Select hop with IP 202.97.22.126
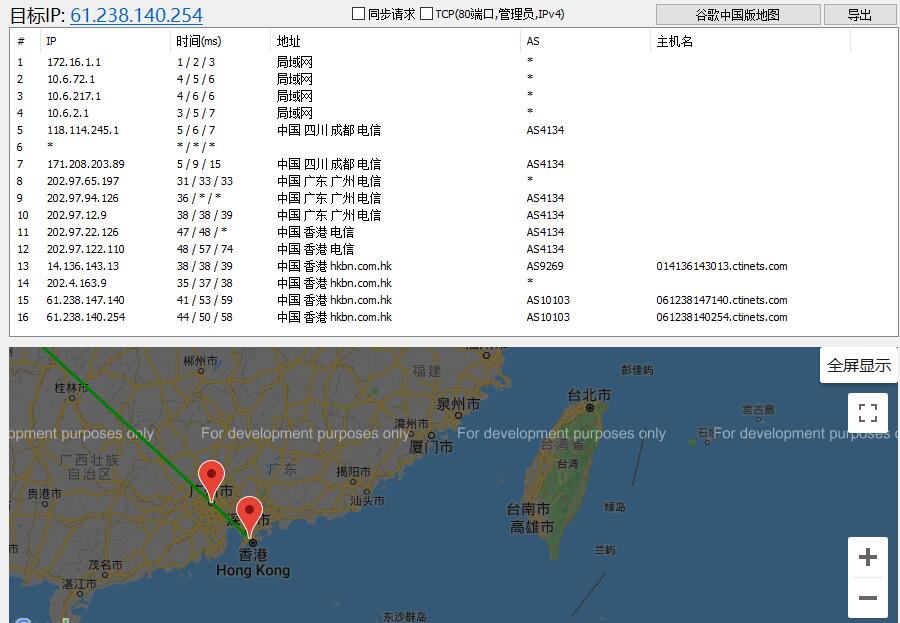Screen dimensions: 900x623 coord(453,232)
